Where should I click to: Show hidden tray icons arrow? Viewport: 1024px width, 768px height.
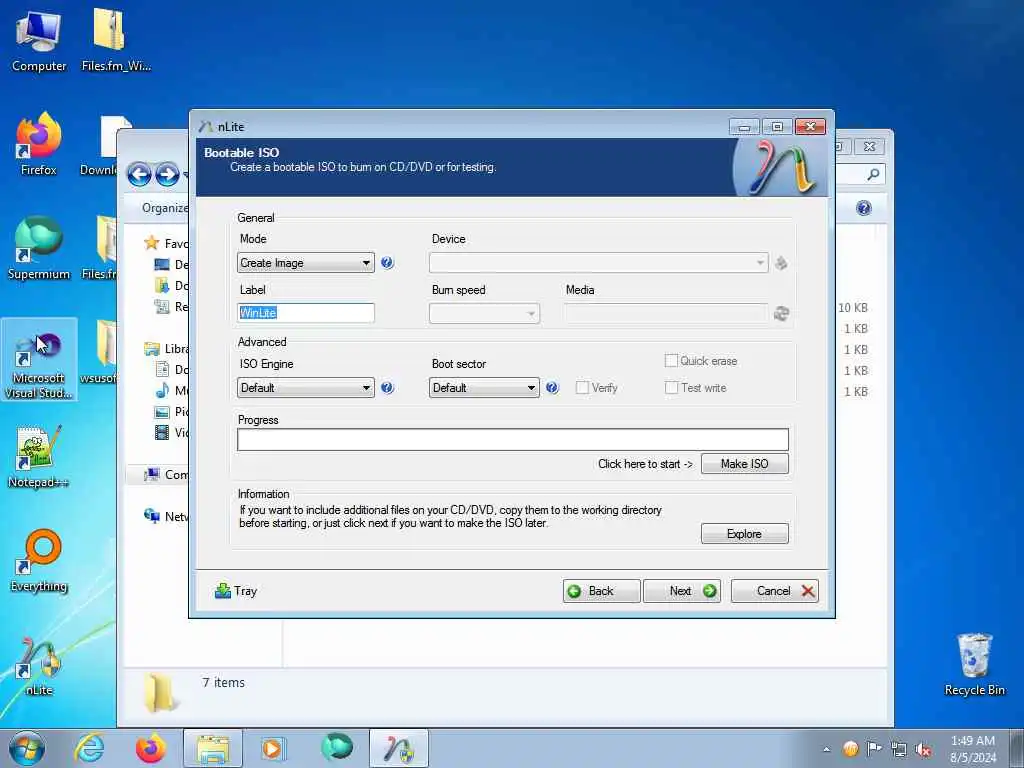(x=827, y=749)
